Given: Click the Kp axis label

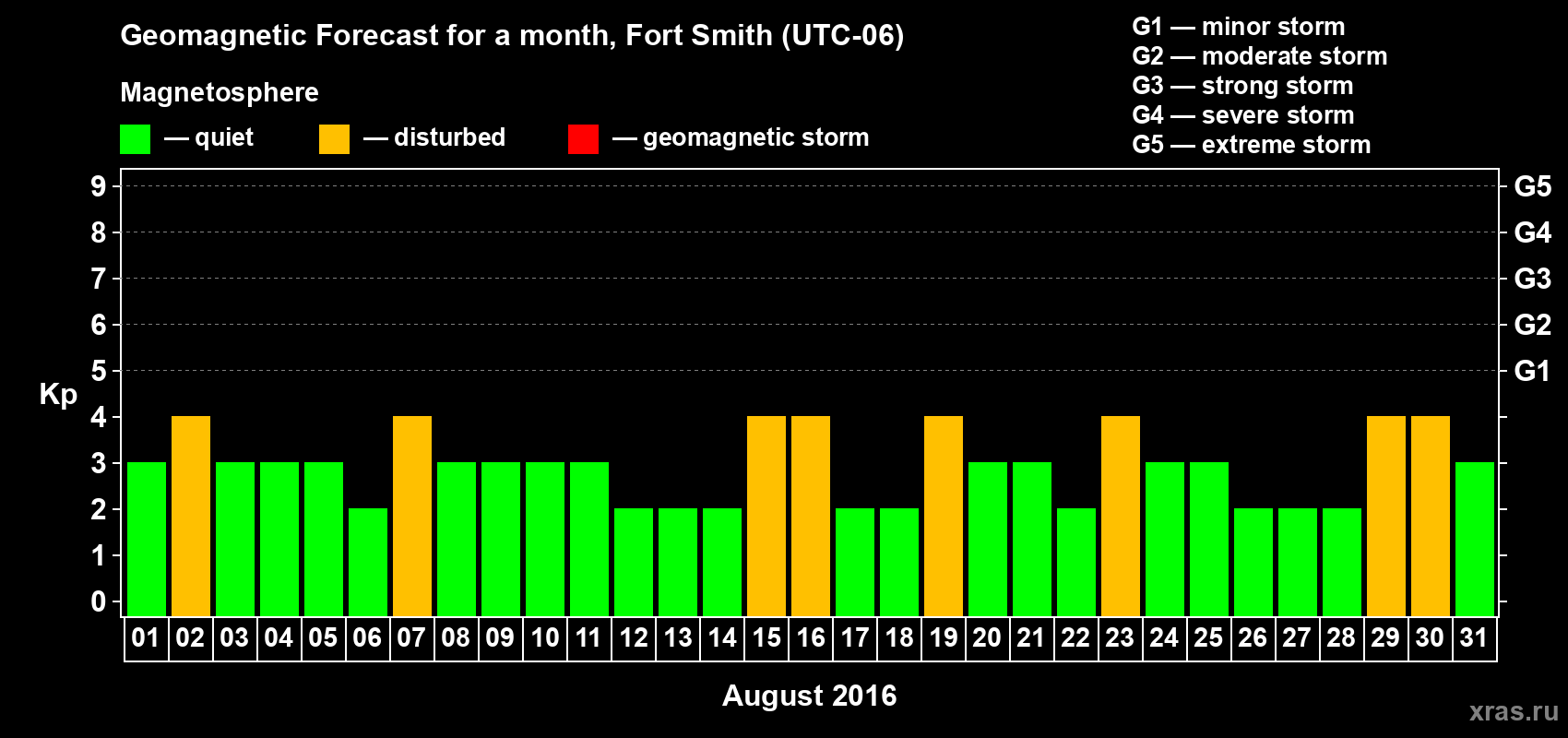Looking at the screenshot, I should click(x=58, y=395).
